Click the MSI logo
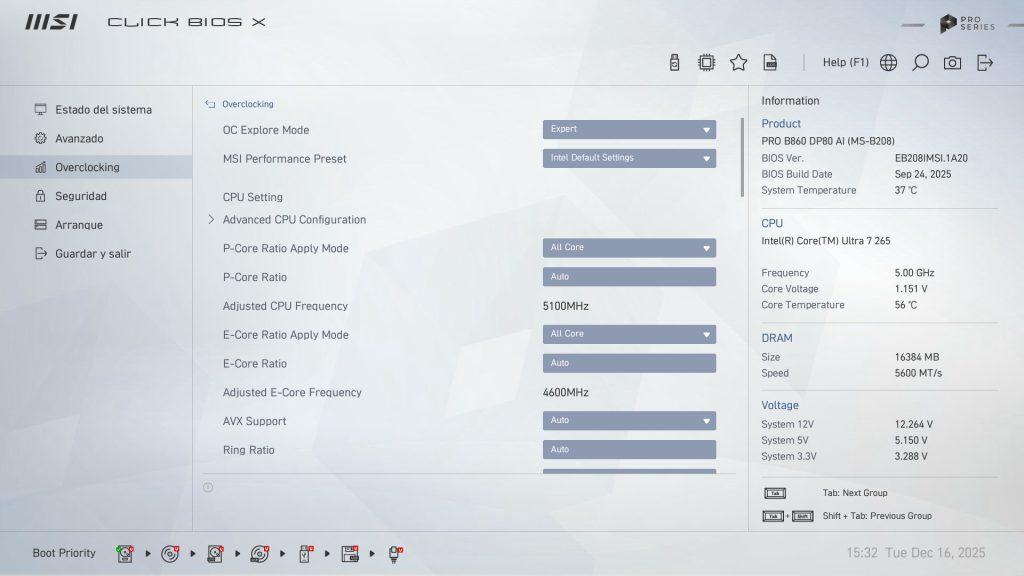Image resolution: width=1024 pixels, height=576 pixels. pos(52,22)
